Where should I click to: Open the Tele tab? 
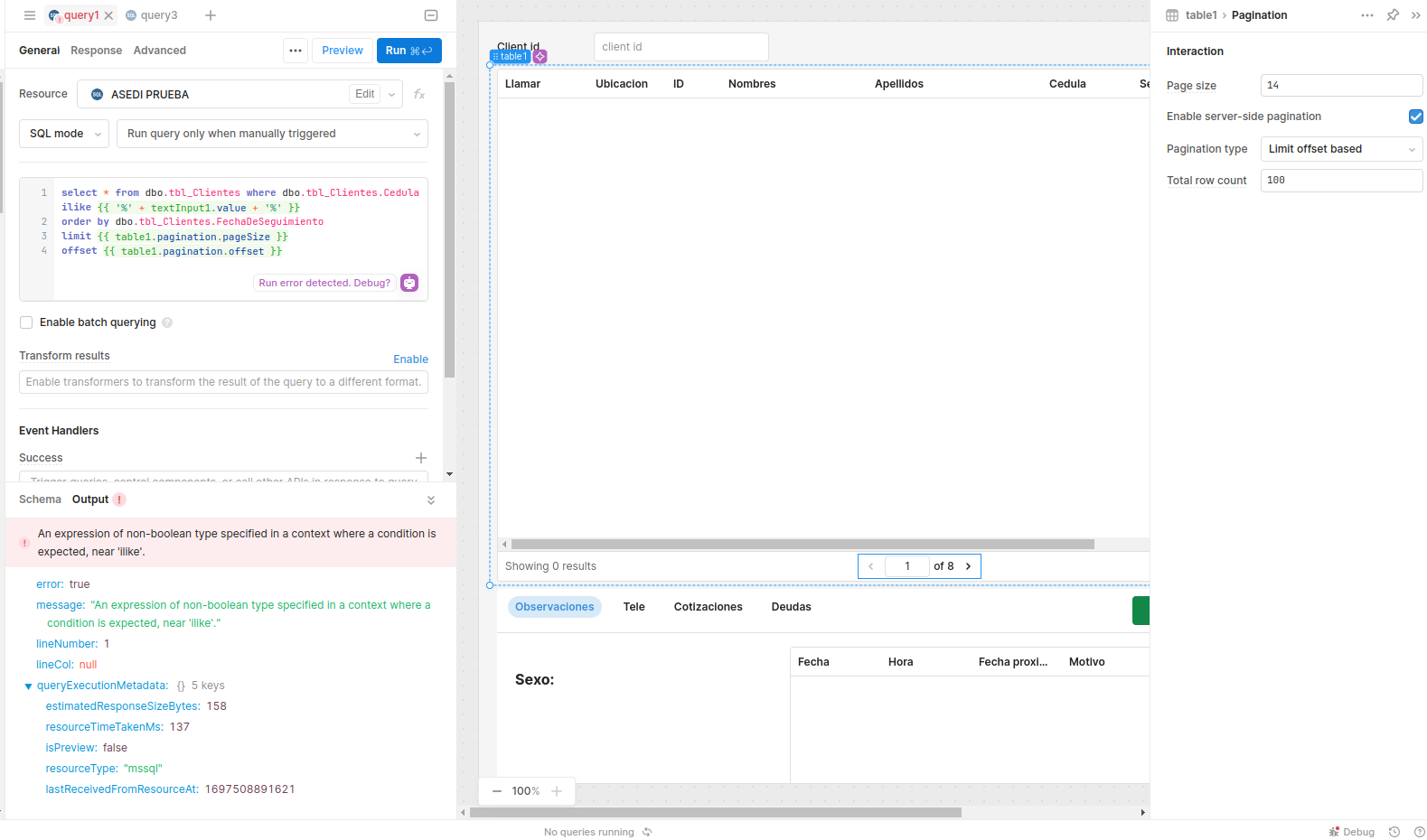[634, 607]
